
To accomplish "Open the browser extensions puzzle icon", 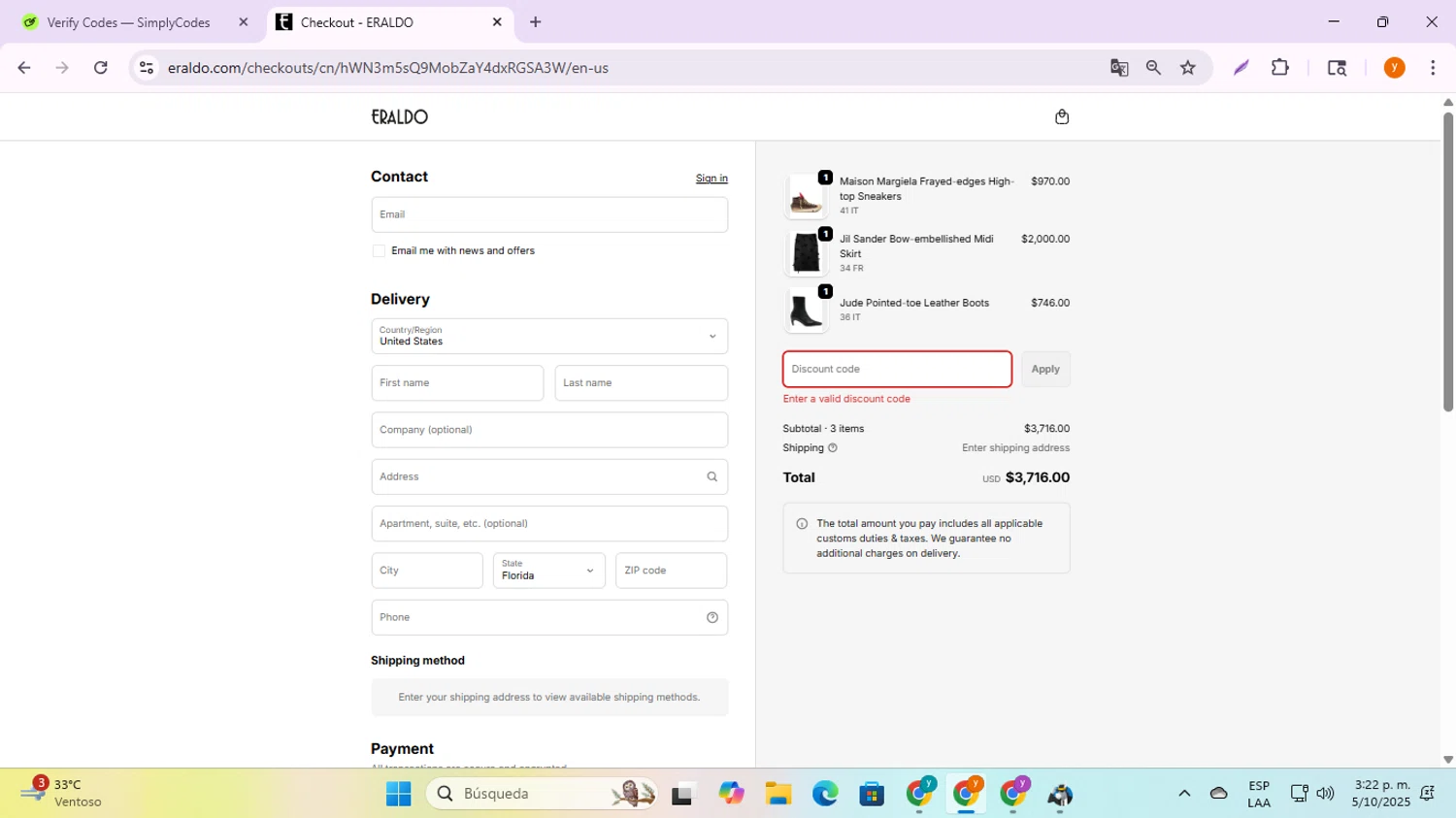I will pos(1280,68).
